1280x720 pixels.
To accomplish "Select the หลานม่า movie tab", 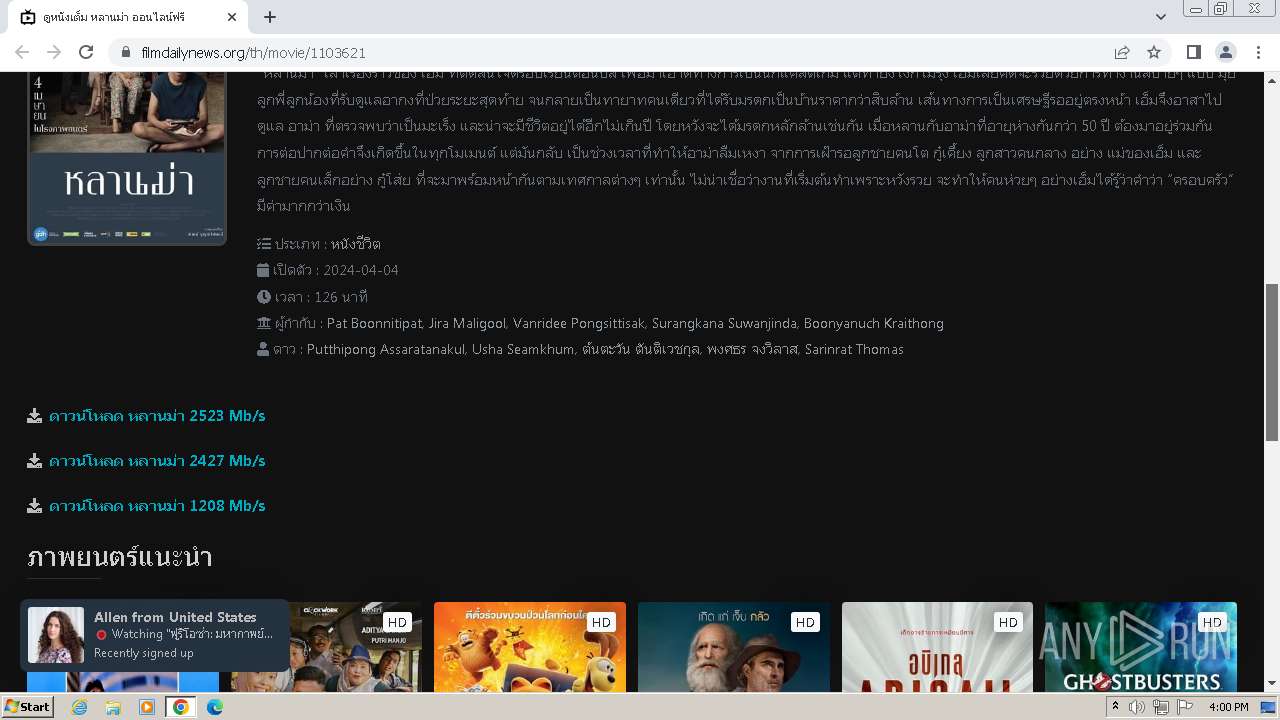I will [128, 17].
